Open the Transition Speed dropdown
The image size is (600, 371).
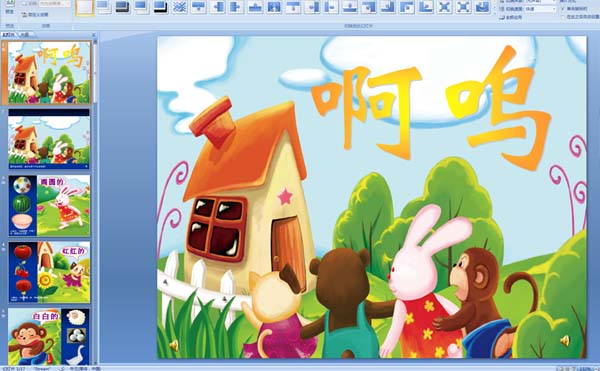pos(540,9)
